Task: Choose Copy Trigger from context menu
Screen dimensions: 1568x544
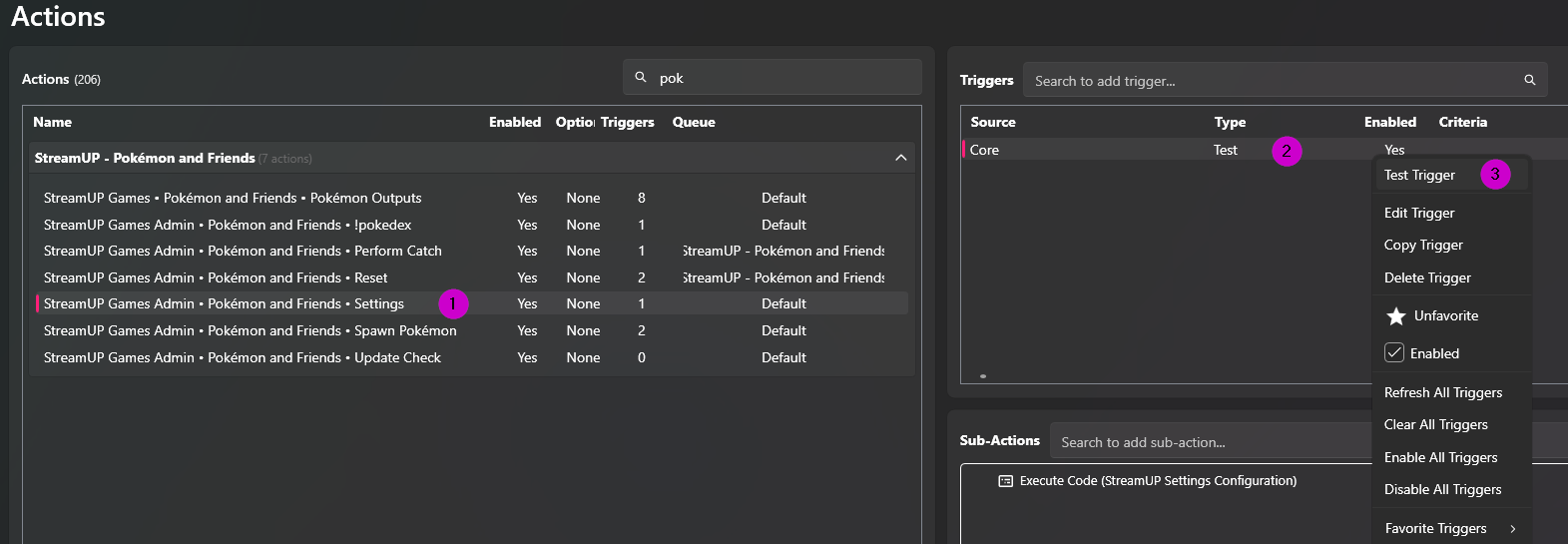Action: click(x=1423, y=245)
